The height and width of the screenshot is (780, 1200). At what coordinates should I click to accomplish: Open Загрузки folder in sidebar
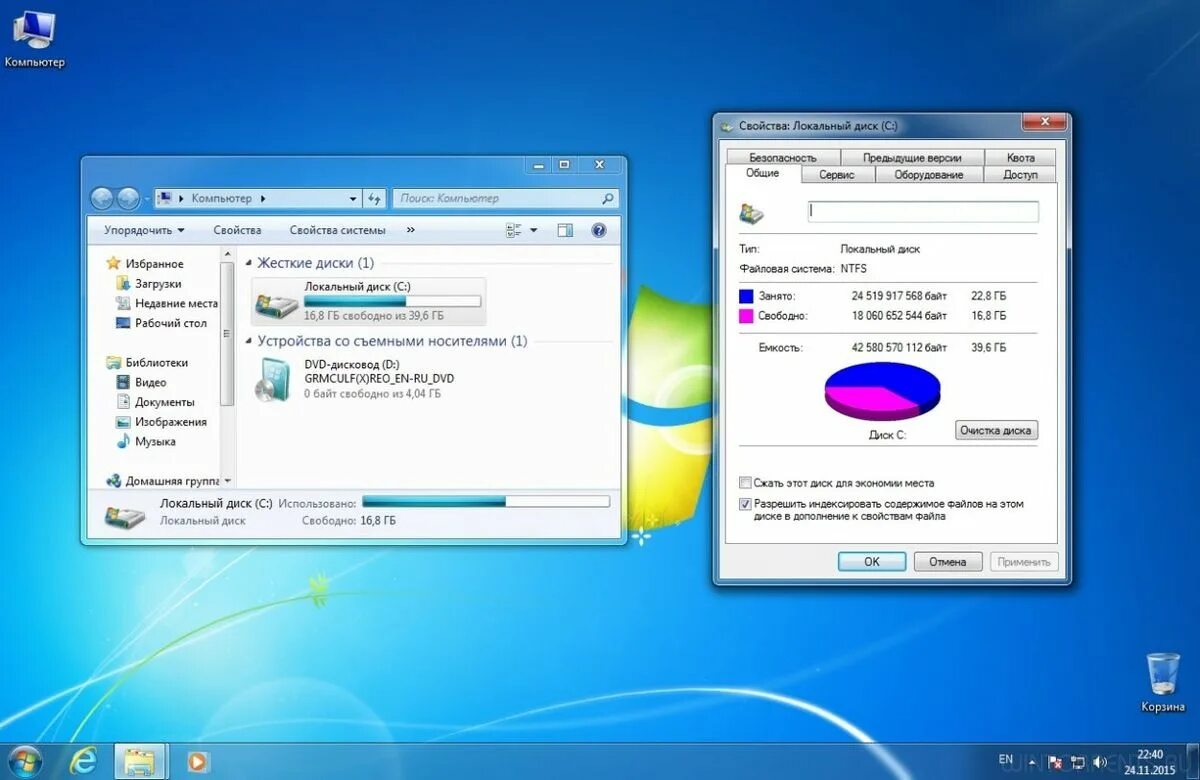[x=158, y=283]
